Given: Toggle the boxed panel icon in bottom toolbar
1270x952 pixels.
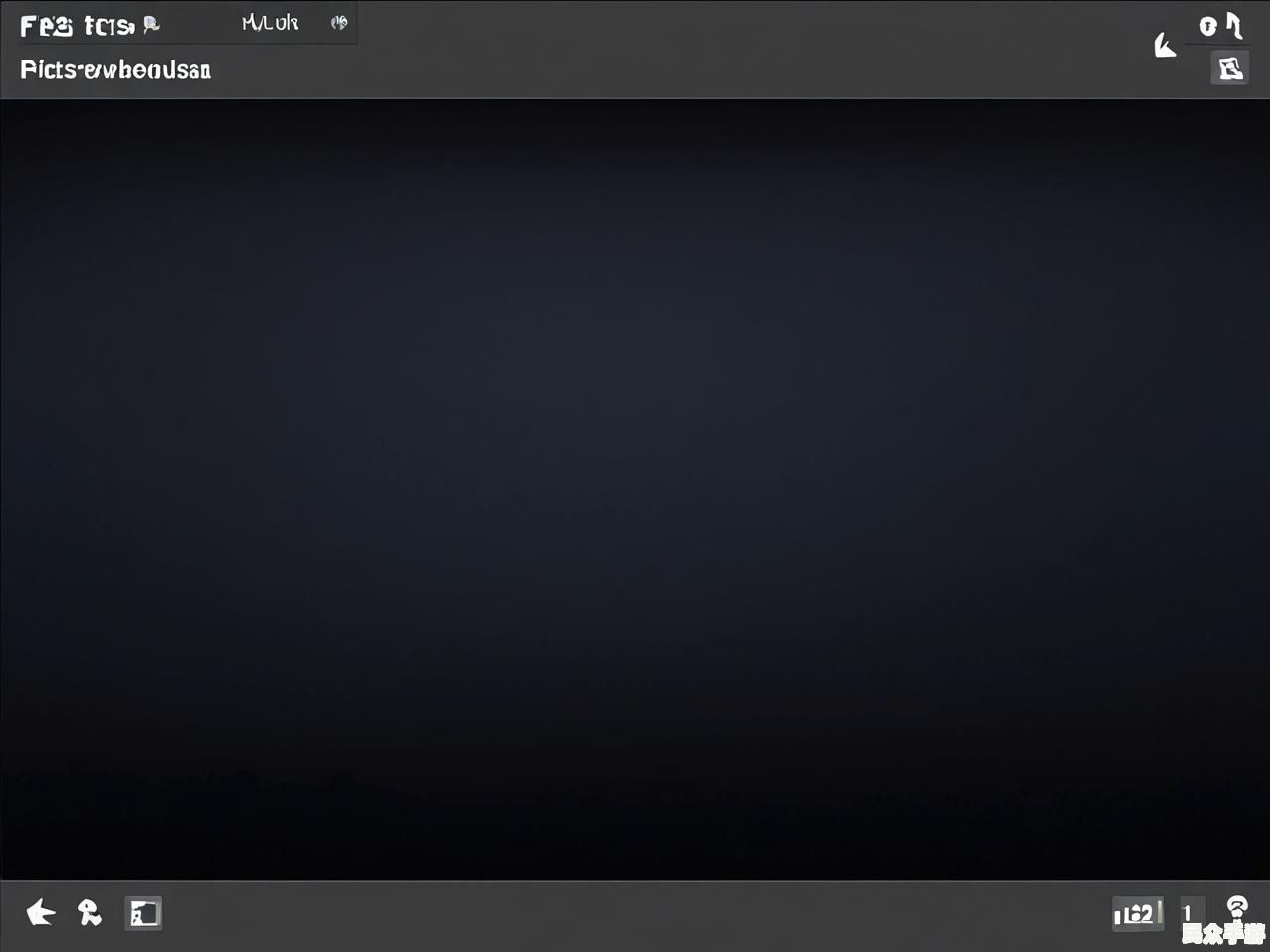Looking at the screenshot, I should (143, 913).
